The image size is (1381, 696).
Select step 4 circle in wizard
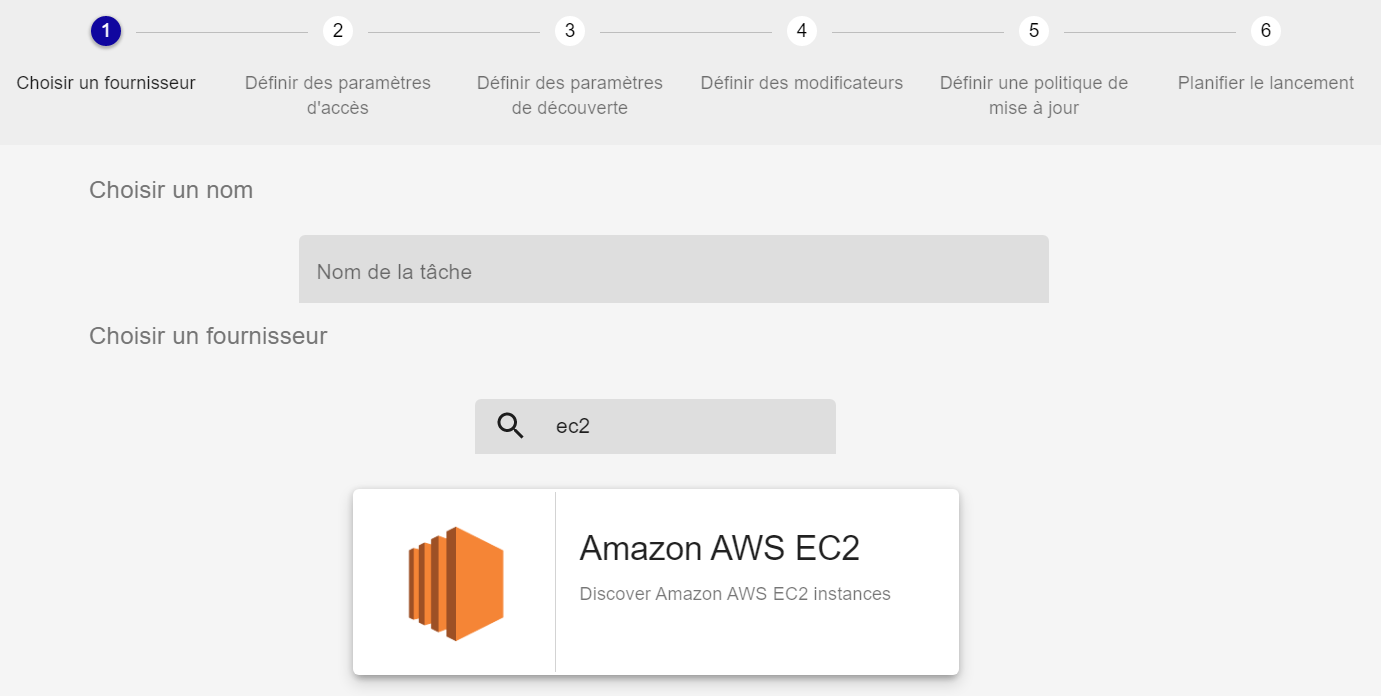point(802,31)
